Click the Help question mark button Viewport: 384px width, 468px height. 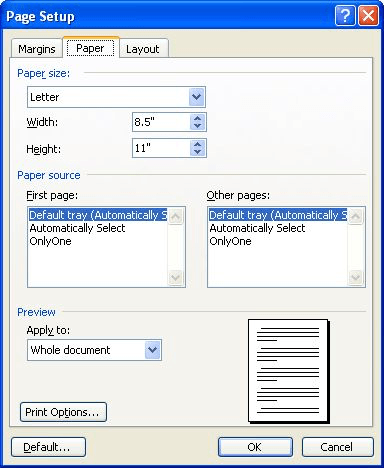[x=345, y=15]
